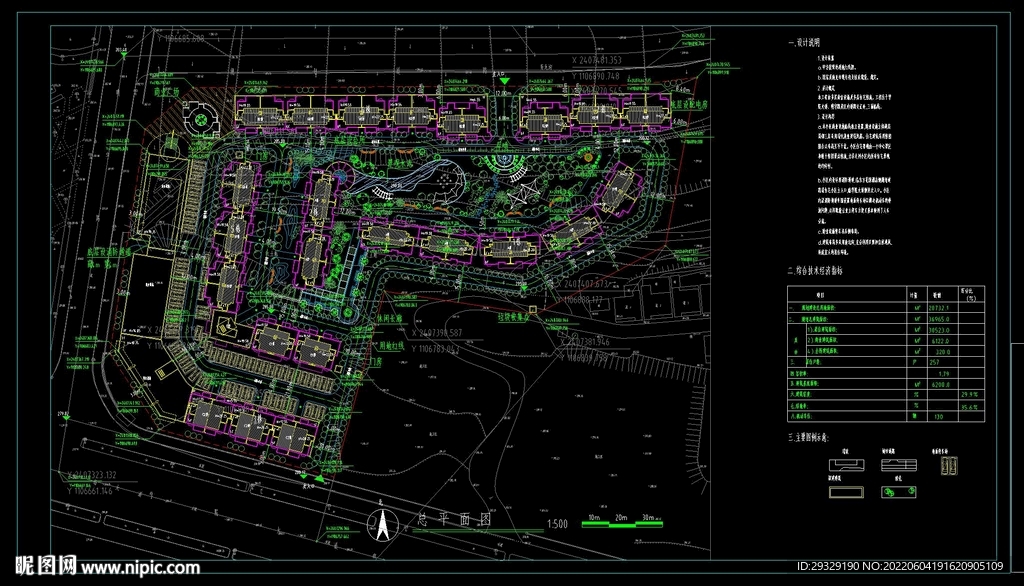The height and width of the screenshot is (586, 1024).
Task: Click table value 130
Action: [938, 417]
